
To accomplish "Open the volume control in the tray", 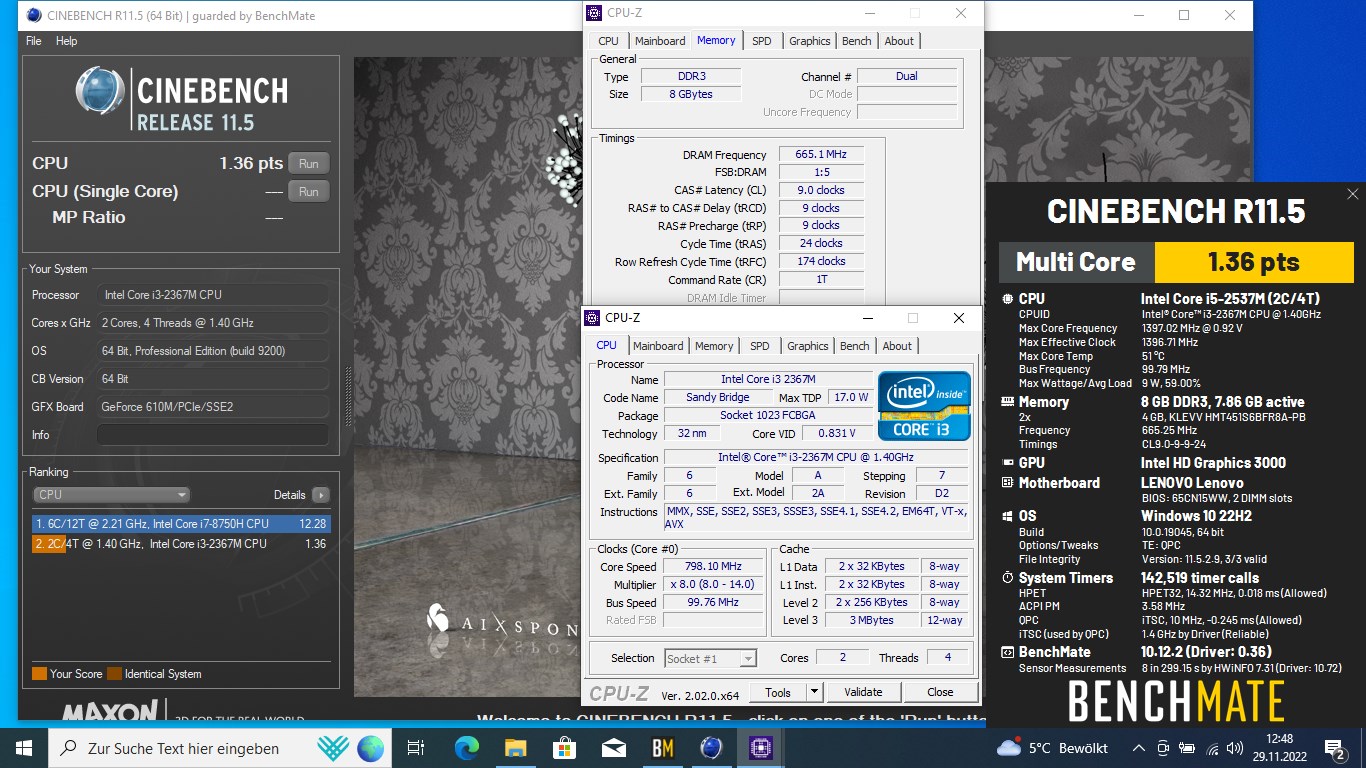I will pyautogui.click(x=1237, y=748).
